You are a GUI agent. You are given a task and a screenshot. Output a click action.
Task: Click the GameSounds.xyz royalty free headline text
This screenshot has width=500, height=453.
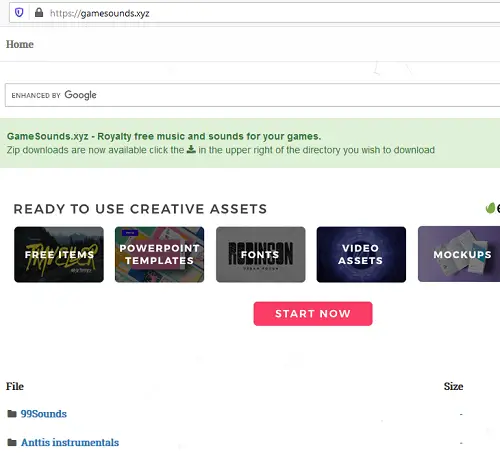coord(164,136)
